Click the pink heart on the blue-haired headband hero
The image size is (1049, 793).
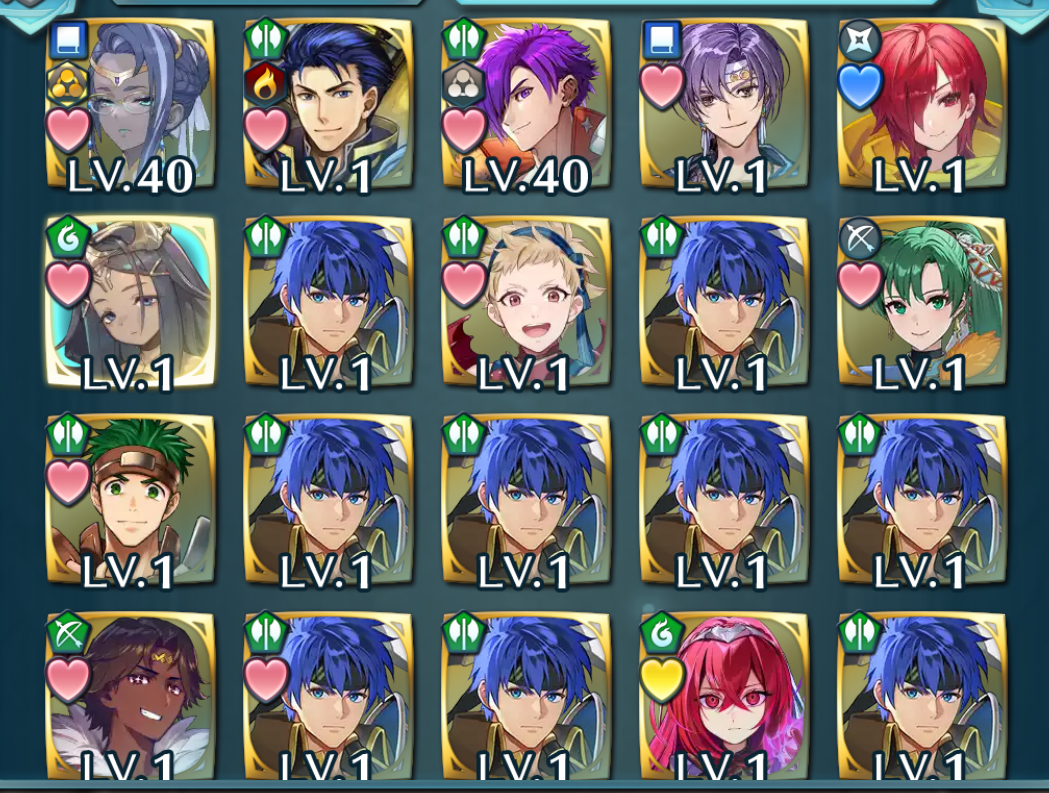coord(266,679)
